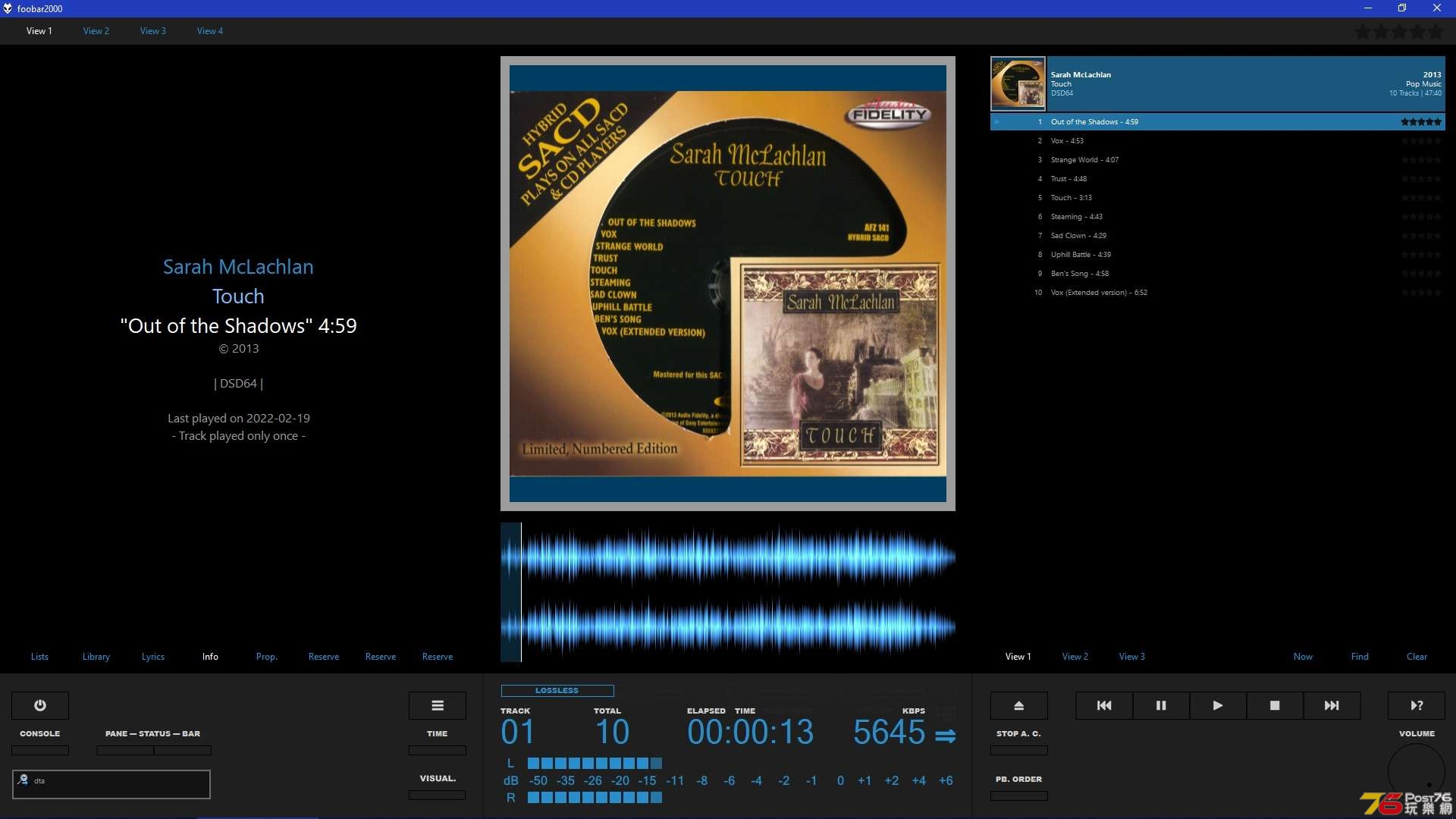Image resolution: width=1456 pixels, height=819 pixels.
Task: Toggle the TIME display mode bar
Action: [438, 750]
